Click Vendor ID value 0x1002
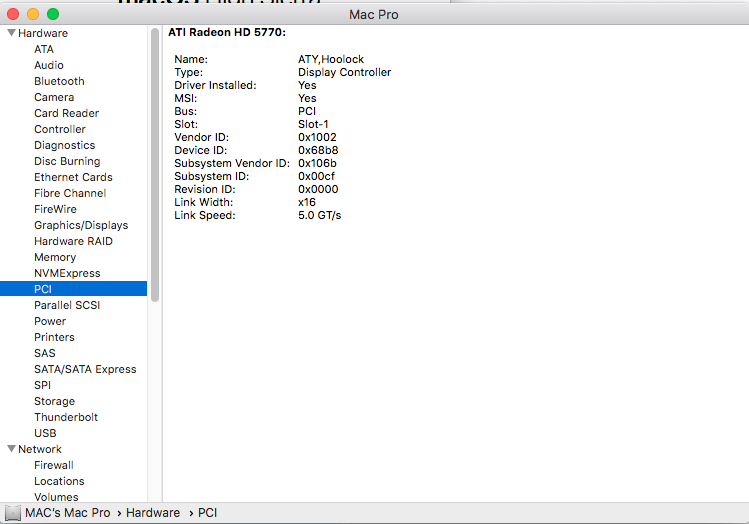Screen dimensions: 749x524 317,137
